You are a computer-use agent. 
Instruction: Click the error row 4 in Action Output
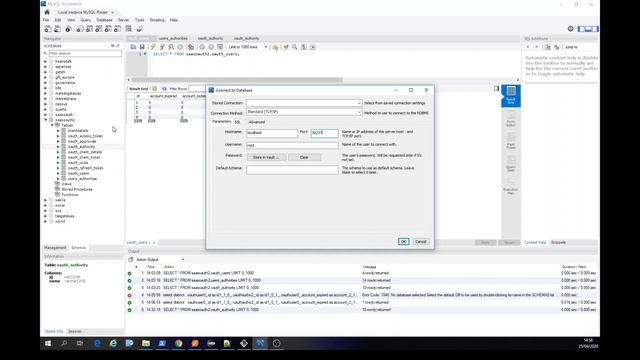coord(362,295)
